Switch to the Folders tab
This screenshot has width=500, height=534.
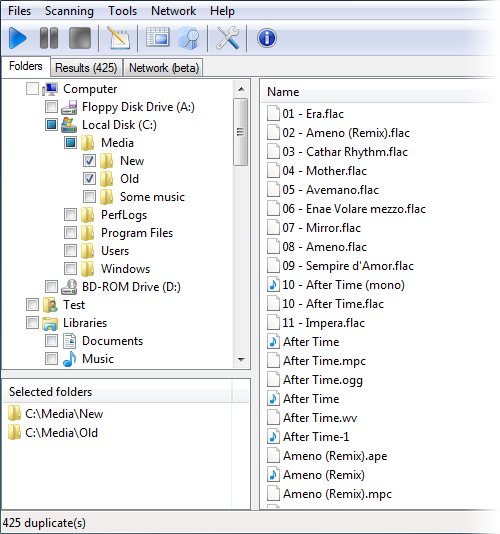[26, 66]
